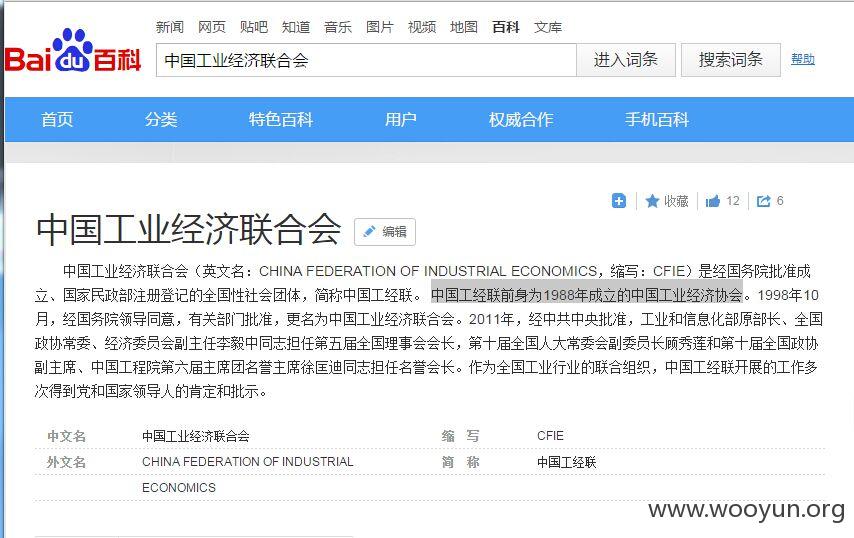
Task: Click the star 收藏 favorite icon
Action: (x=652, y=201)
